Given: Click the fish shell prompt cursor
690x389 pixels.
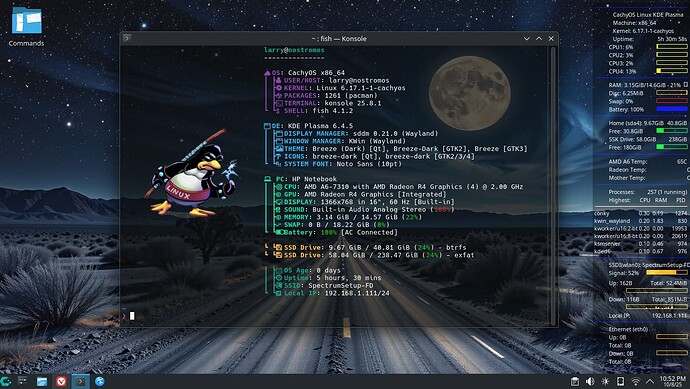Looking at the screenshot, I should (132, 316).
